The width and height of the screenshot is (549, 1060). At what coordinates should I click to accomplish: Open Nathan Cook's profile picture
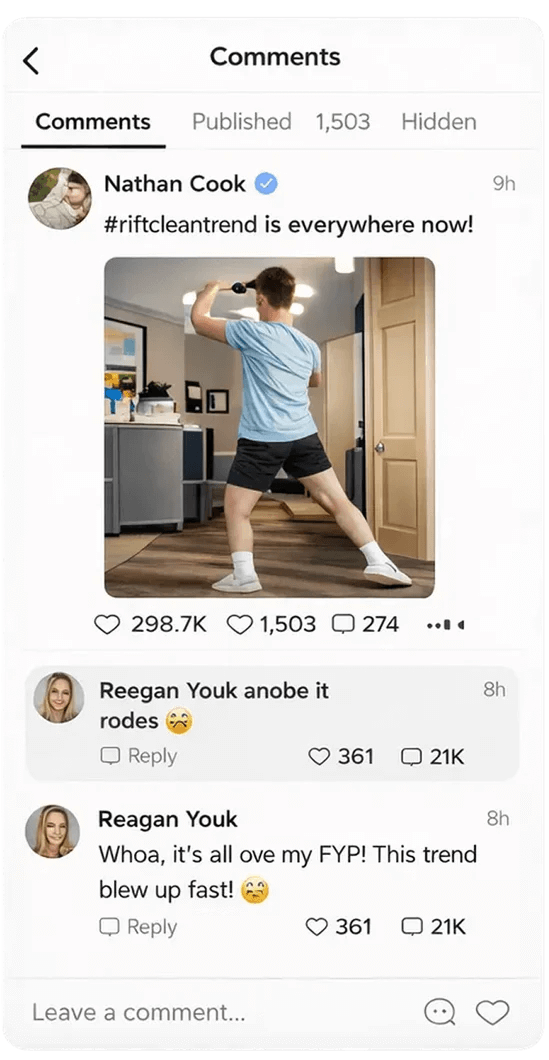pyautogui.click(x=59, y=199)
